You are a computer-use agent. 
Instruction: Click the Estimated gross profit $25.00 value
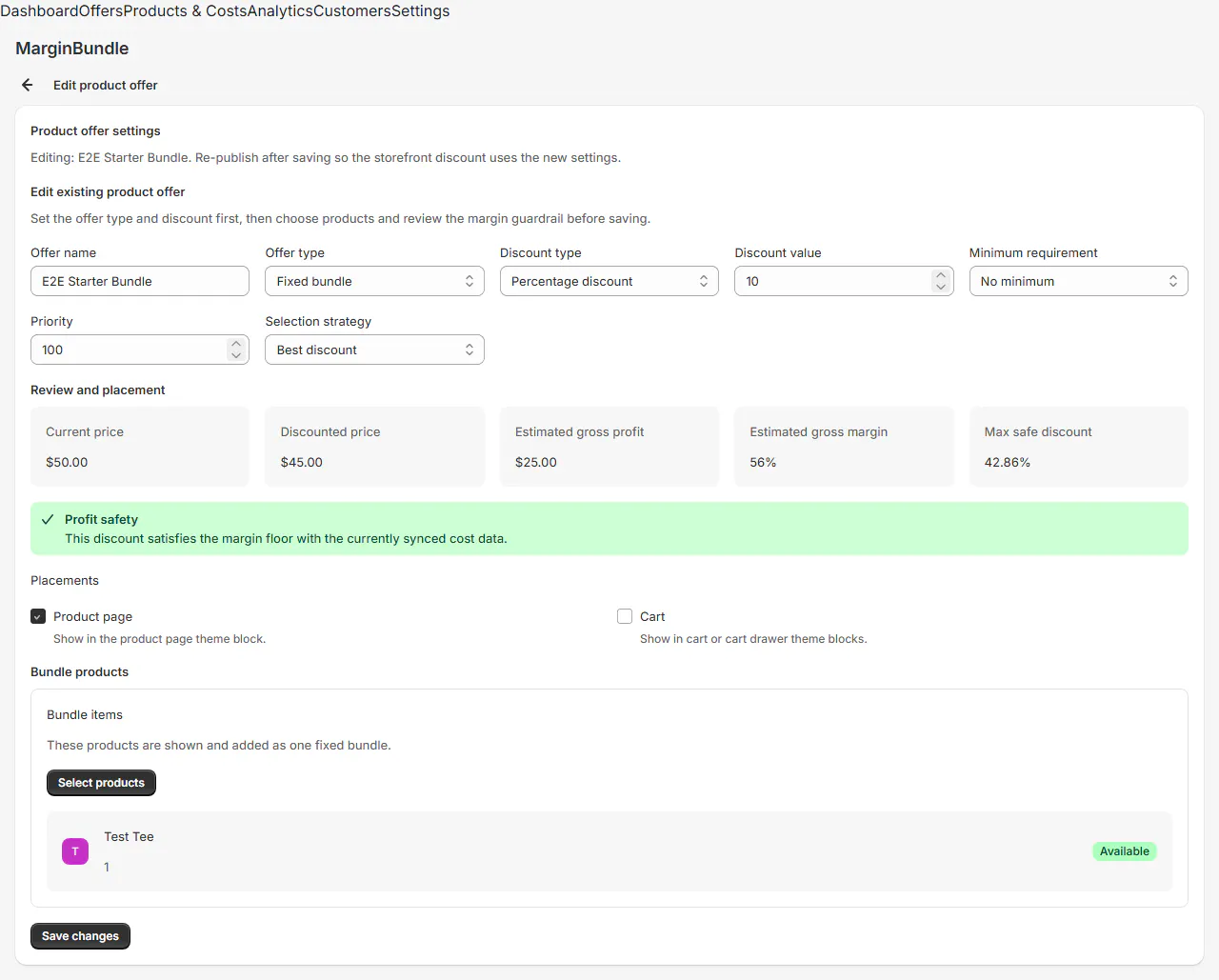click(x=536, y=462)
